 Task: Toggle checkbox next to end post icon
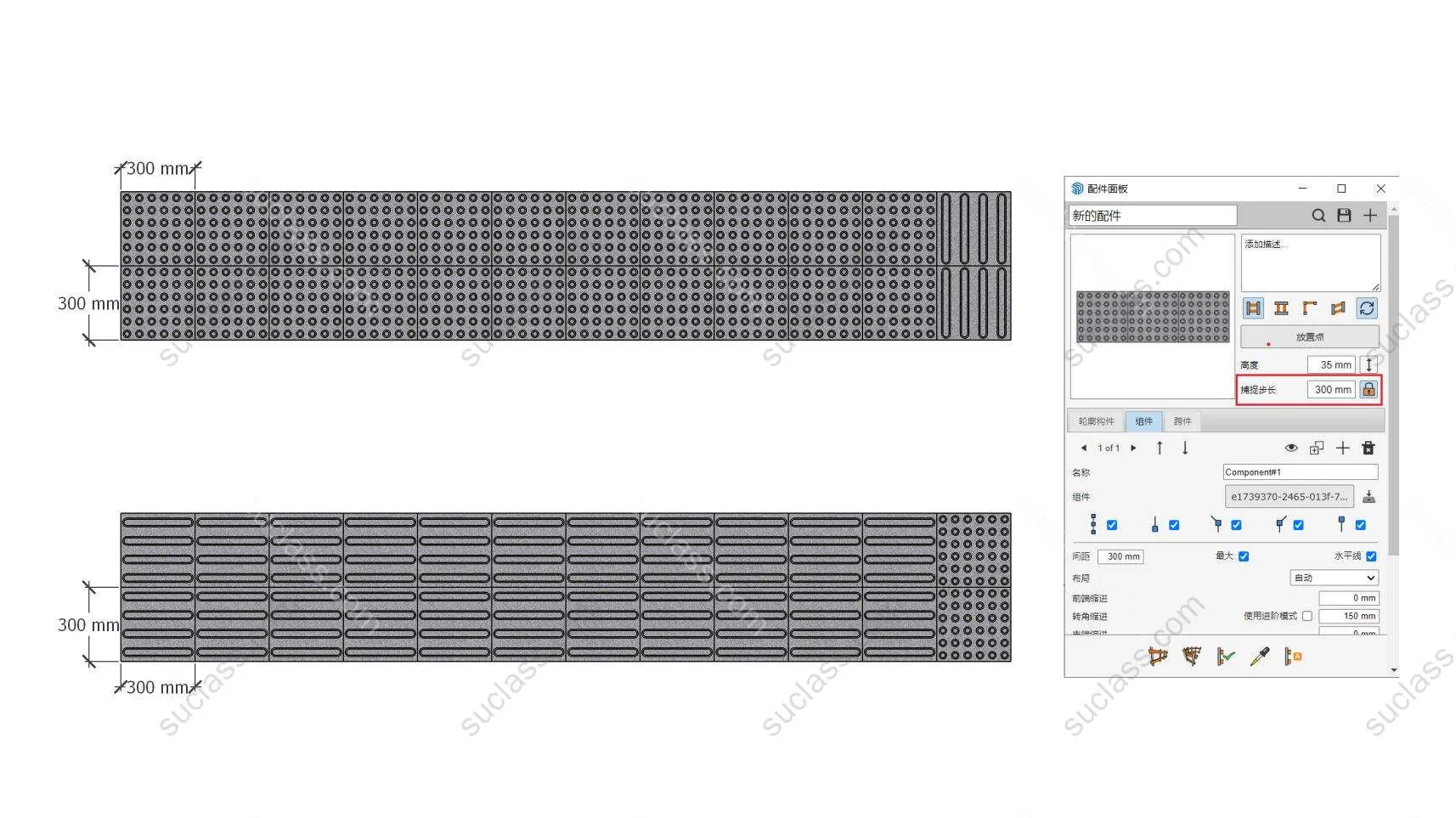click(1360, 525)
